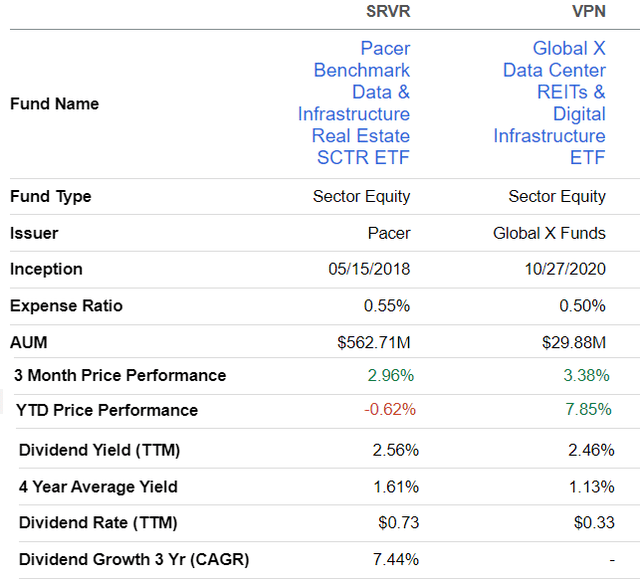Select the 3.38% three-month performance value
The image size is (640, 581).
pyautogui.click(x=587, y=375)
